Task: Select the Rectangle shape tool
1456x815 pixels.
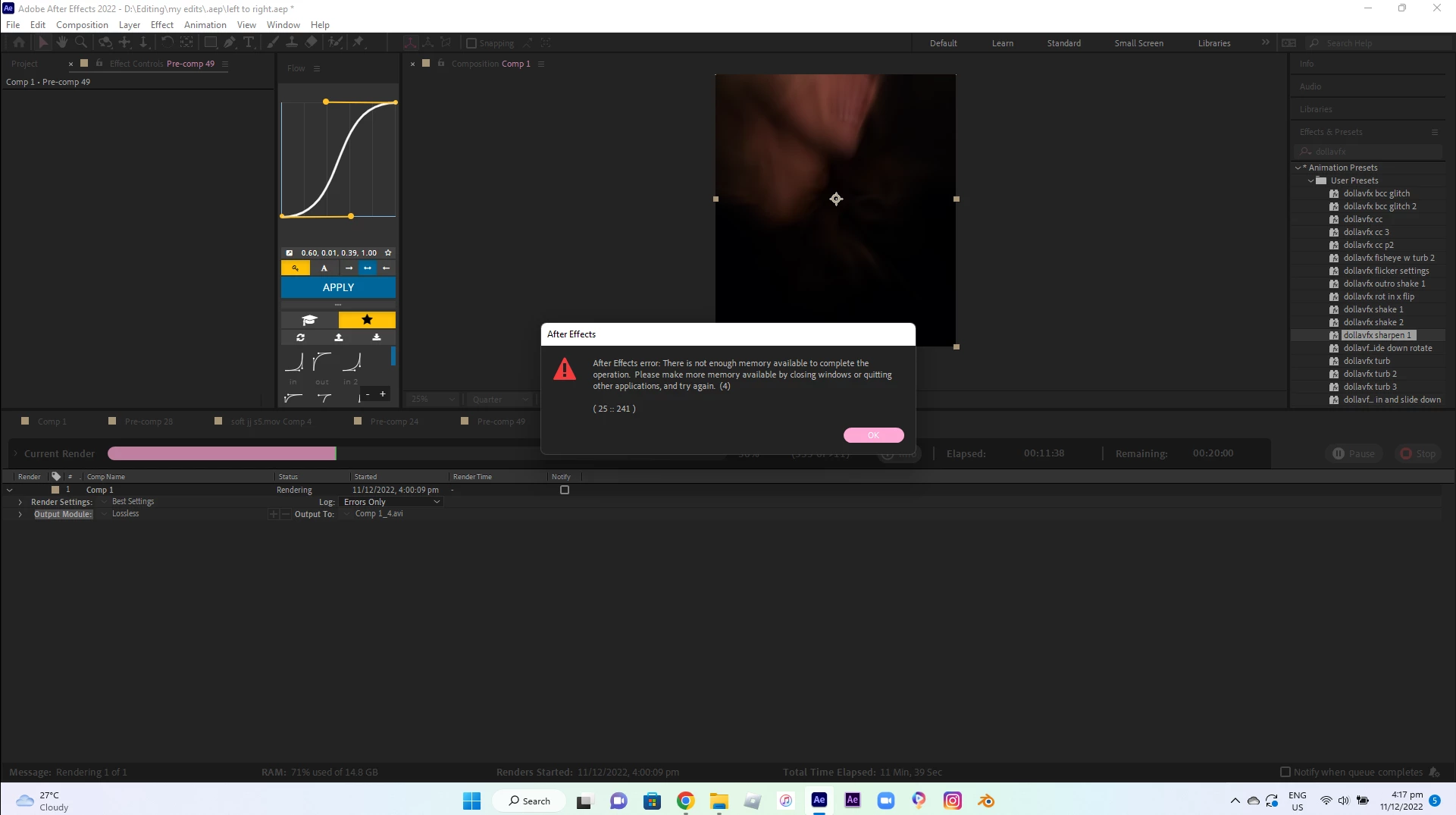Action: pos(211,43)
